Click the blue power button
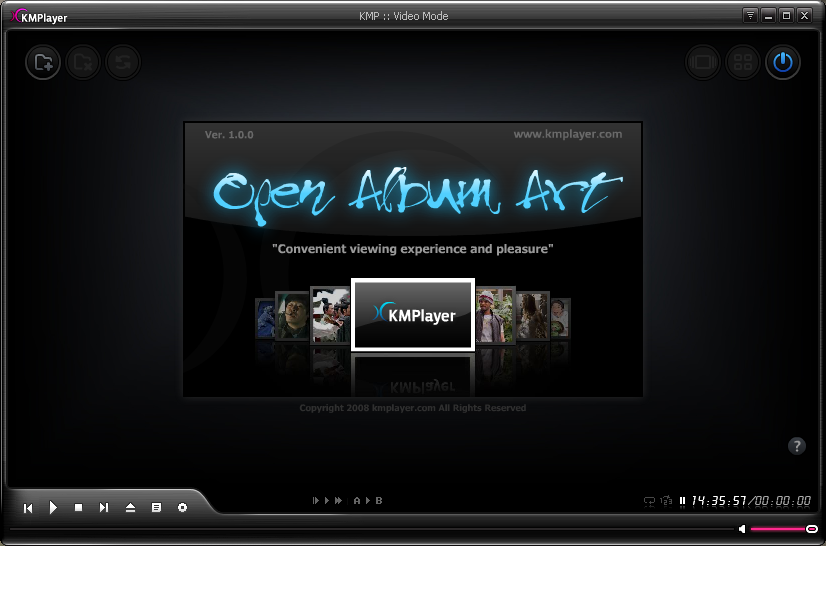This screenshot has width=826, height=600. coord(783,62)
